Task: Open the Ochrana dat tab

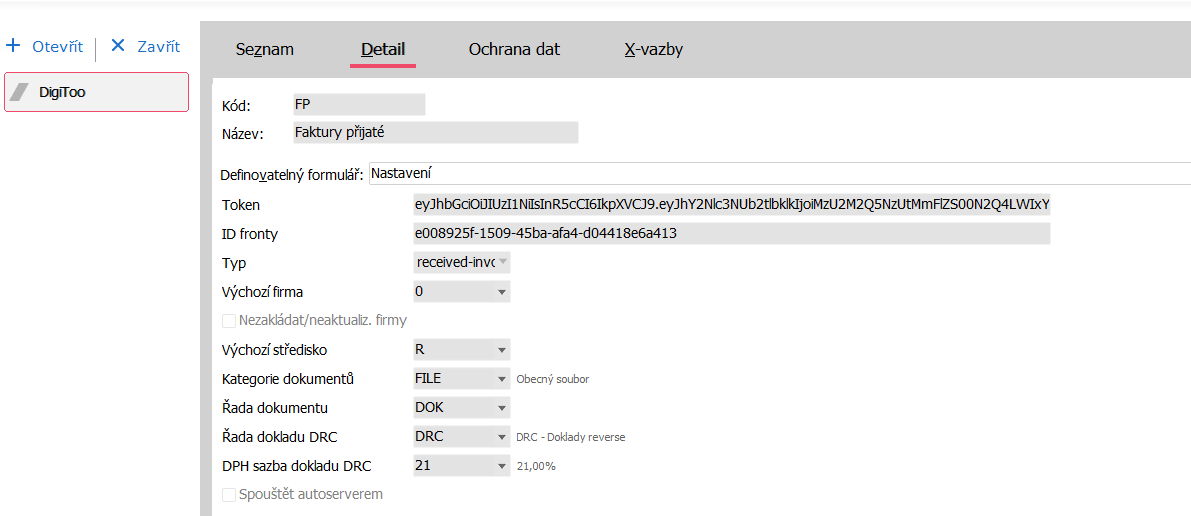Action: [514, 49]
